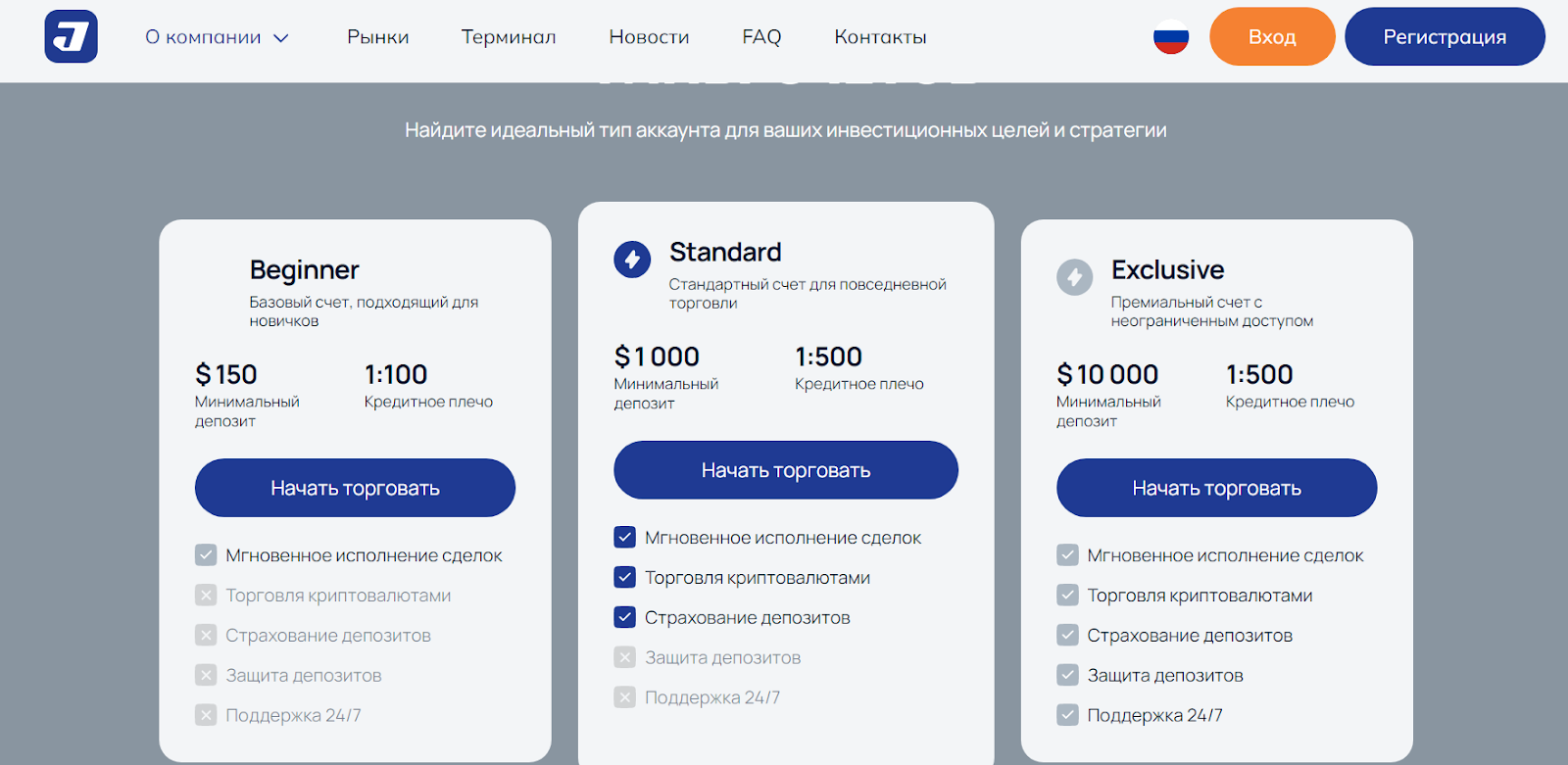Open the Рынки menu item
The height and width of the screenshot is (765, 1568).
[x=378, y=37]
